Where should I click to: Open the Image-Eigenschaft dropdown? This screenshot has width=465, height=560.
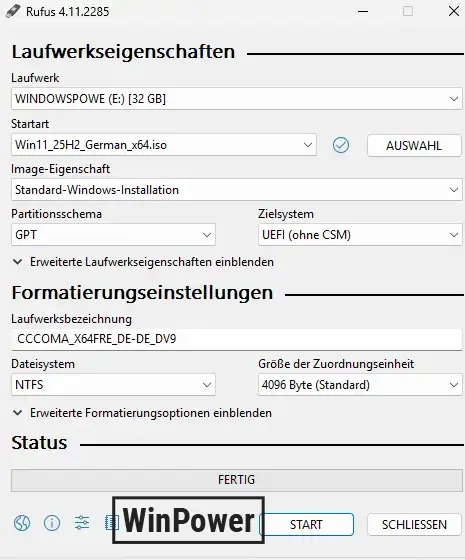237,190
